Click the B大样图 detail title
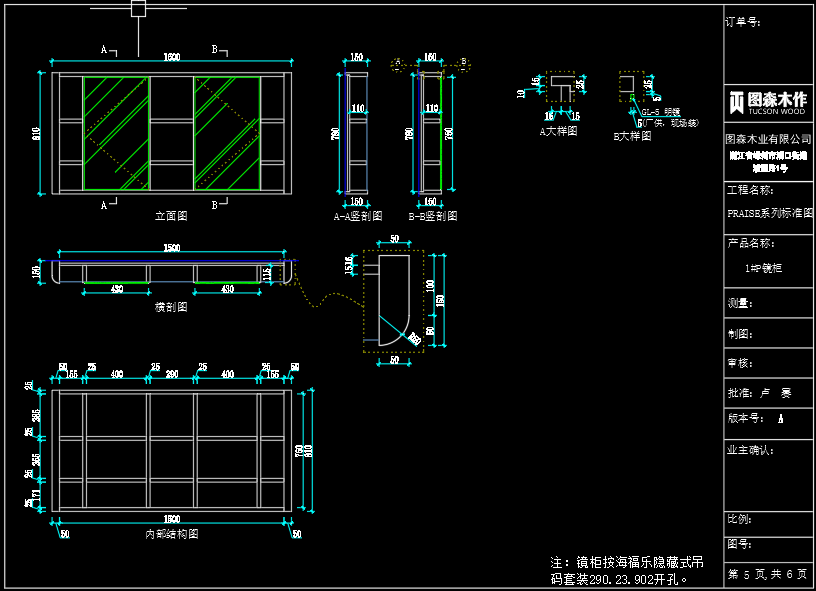The height and width of the screenshot is (591, 816). (632, 136)
